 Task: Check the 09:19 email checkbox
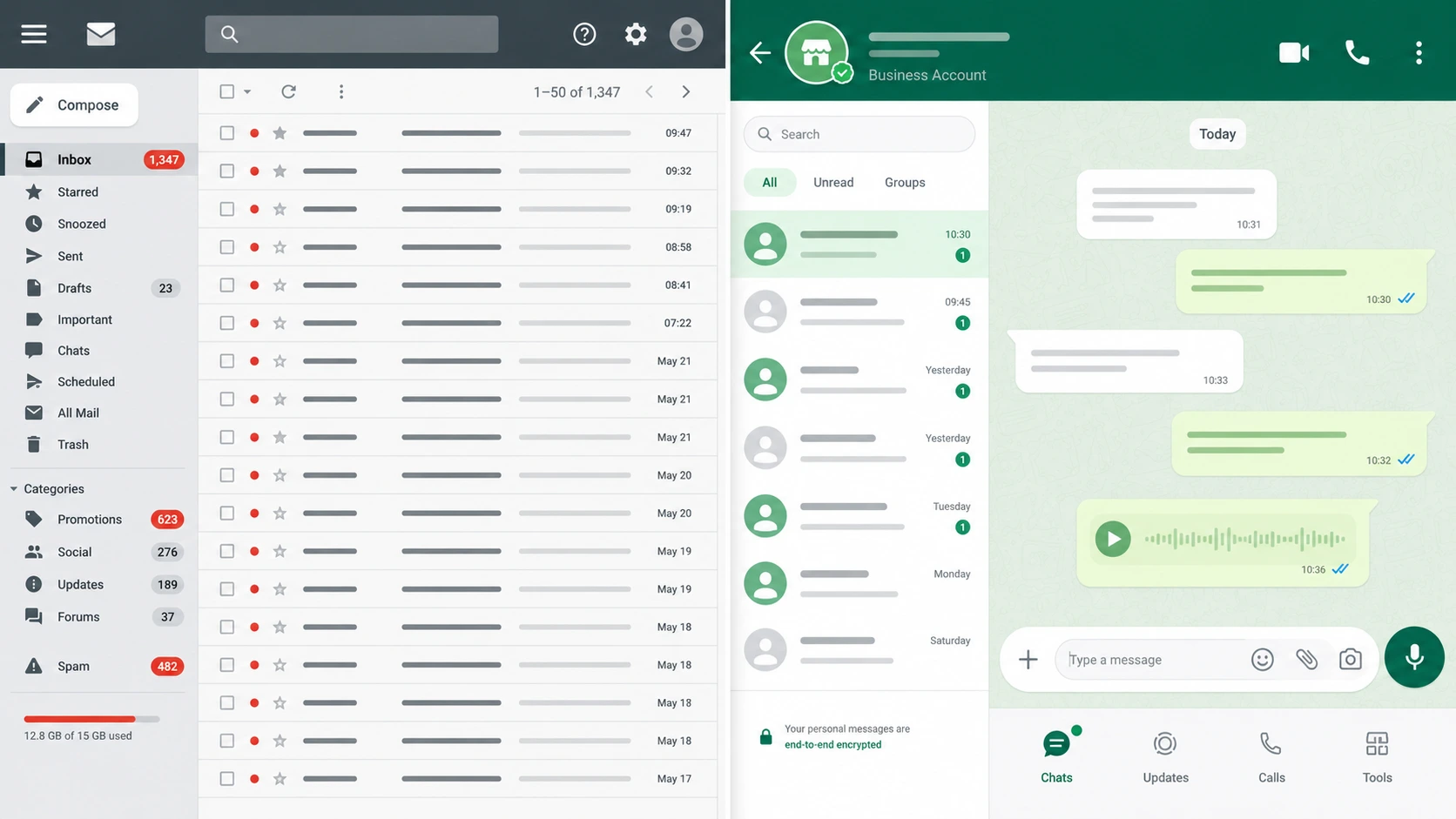pos(227,209)
